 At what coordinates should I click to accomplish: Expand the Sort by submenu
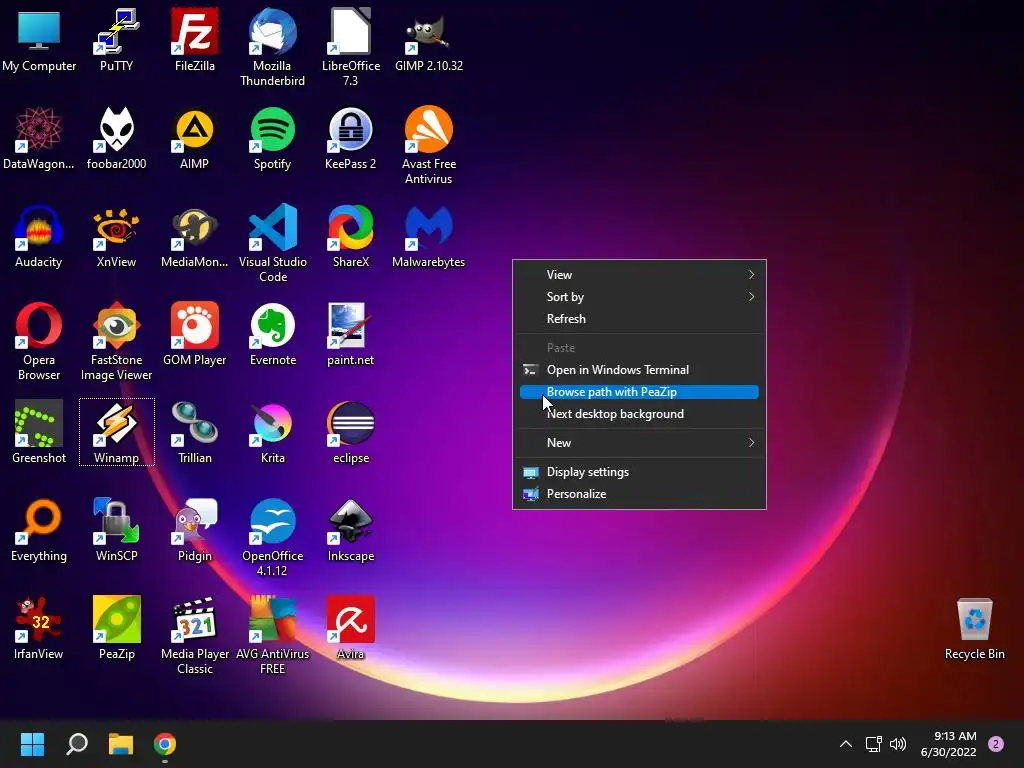639,296
